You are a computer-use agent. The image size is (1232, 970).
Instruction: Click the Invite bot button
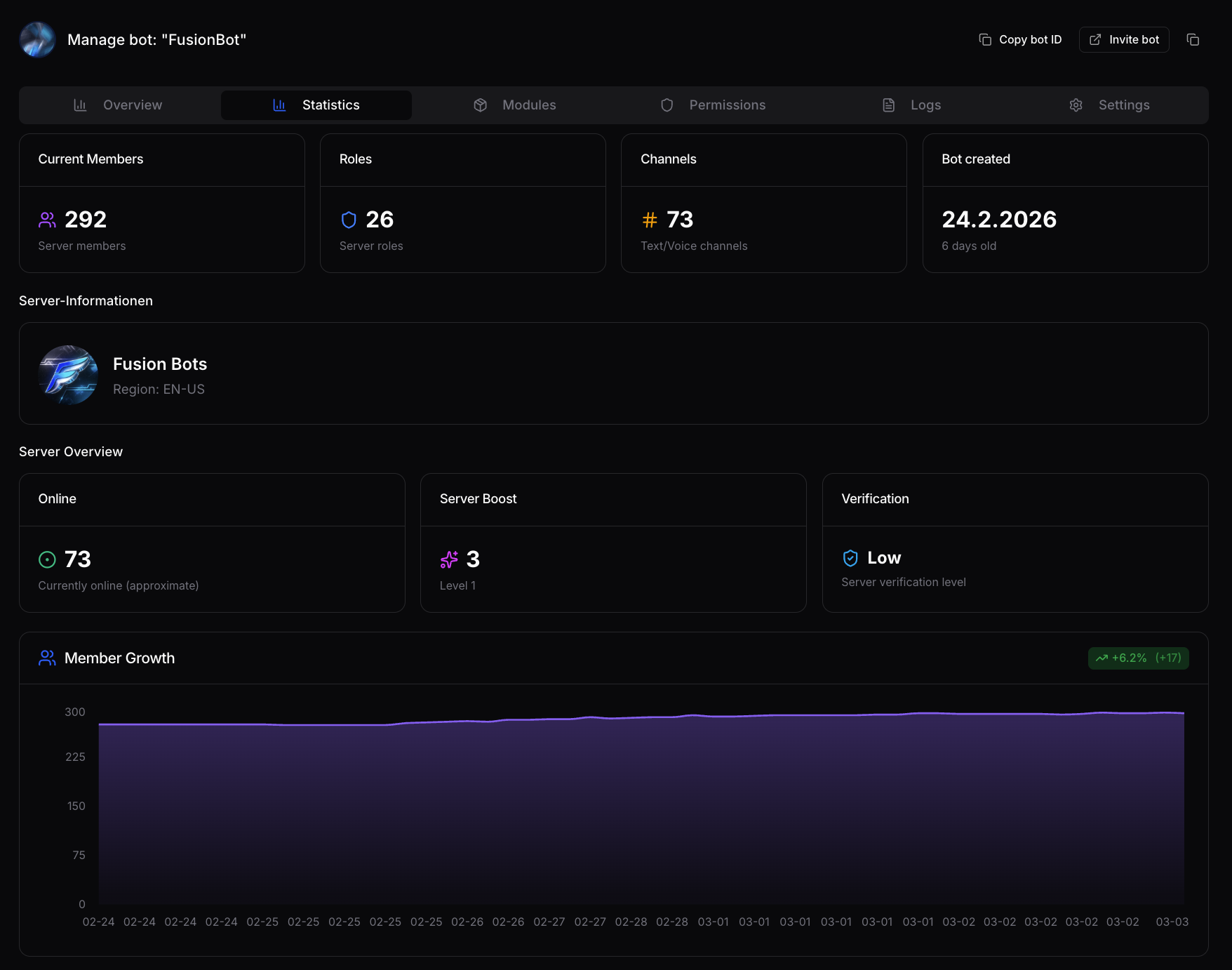click(1123, 39)
